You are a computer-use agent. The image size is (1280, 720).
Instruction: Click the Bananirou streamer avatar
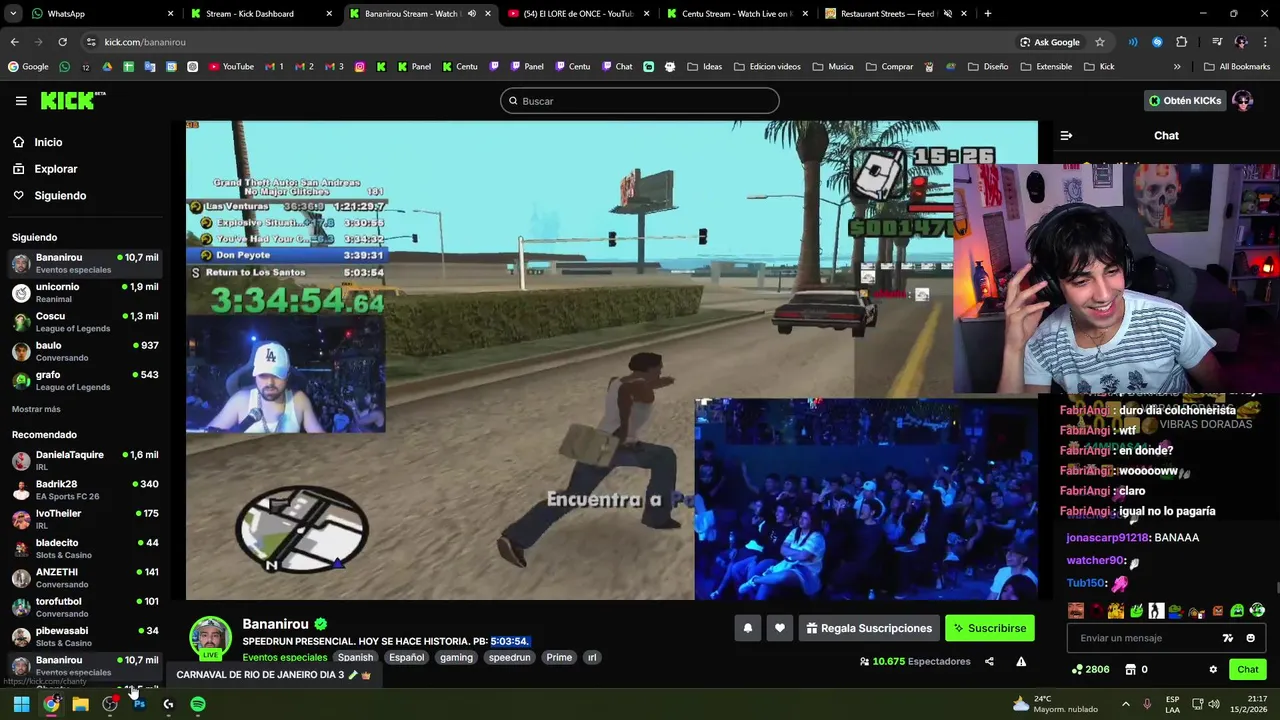pyautogui.click(x=210, y=637)
